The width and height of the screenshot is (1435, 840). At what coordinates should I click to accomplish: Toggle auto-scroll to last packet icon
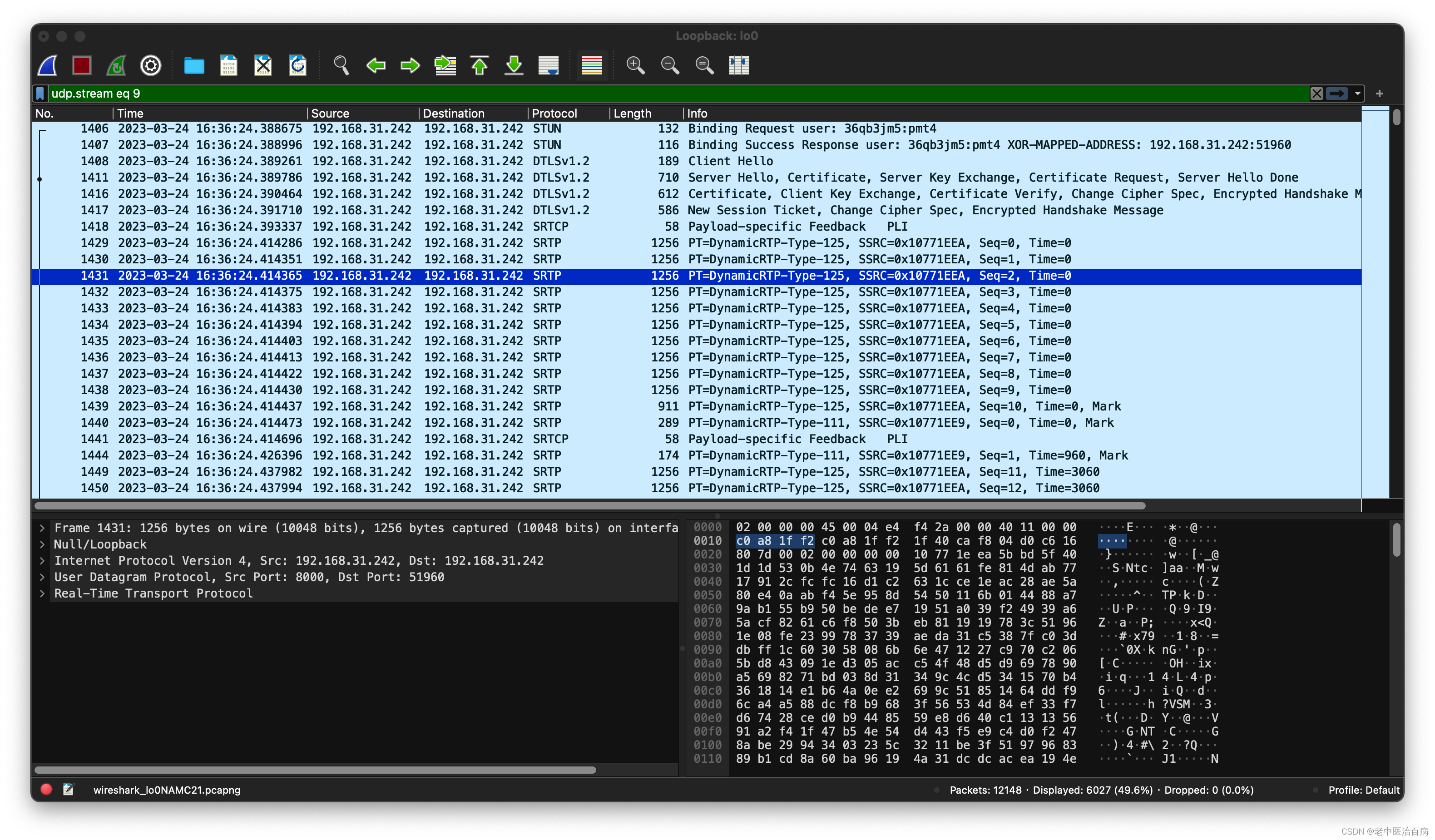[549, 65]
